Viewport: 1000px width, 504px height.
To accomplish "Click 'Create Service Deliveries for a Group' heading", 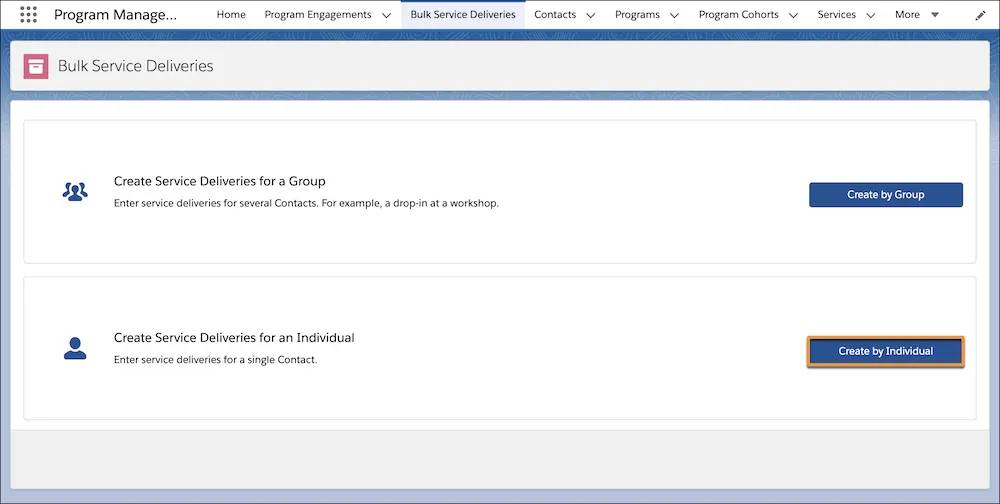I will tap(219, 181).
